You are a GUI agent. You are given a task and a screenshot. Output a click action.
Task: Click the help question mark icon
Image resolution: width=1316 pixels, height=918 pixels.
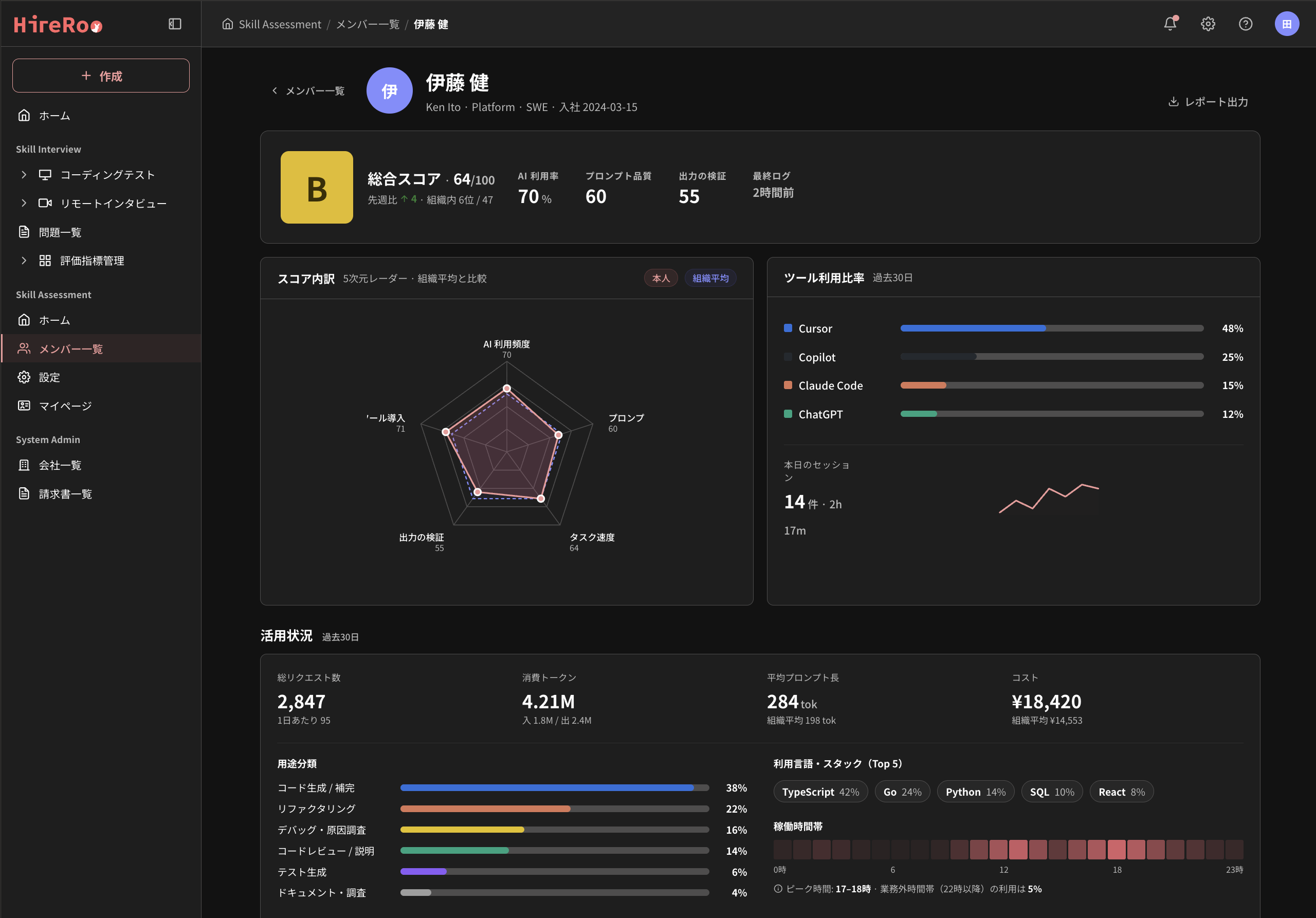[x=1245, y=24]
